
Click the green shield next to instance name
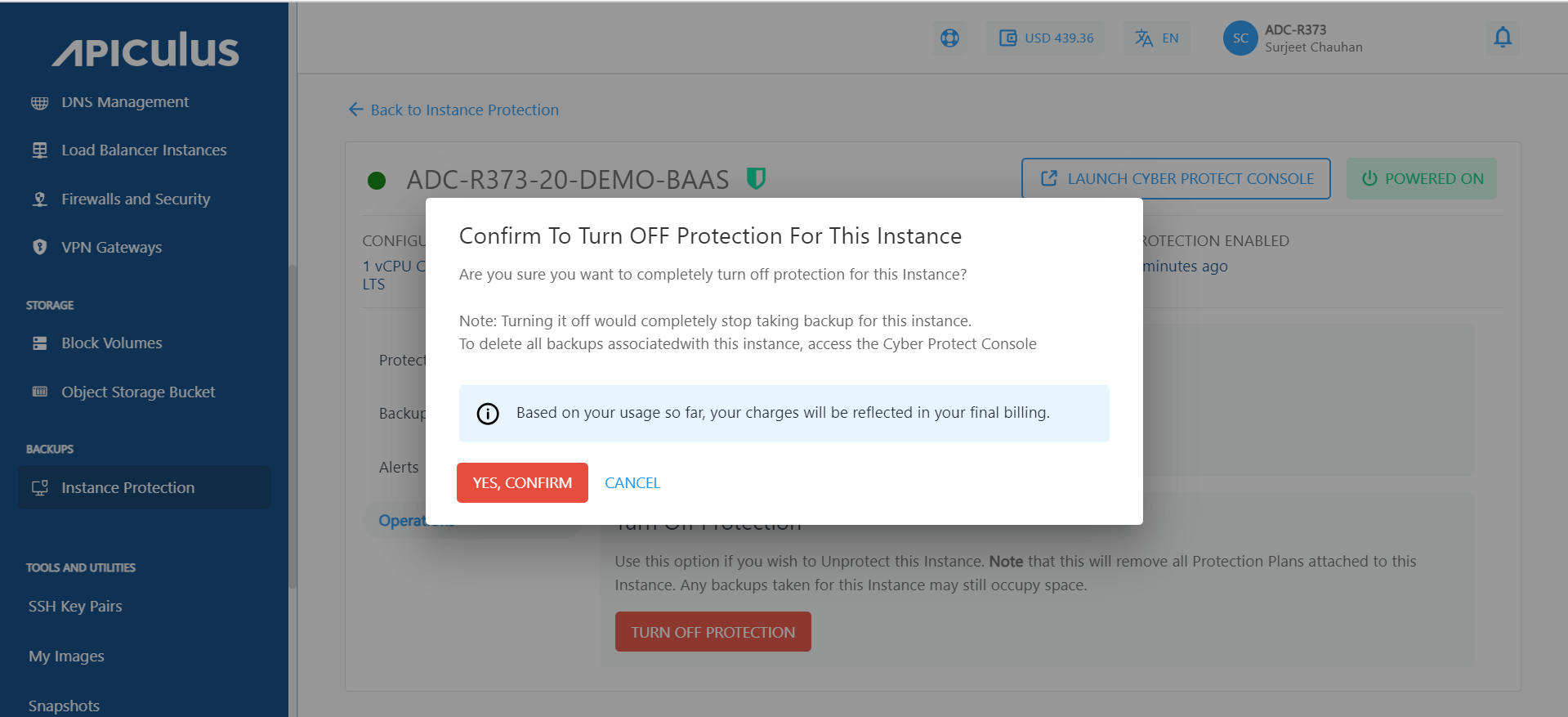coord(756,179)
